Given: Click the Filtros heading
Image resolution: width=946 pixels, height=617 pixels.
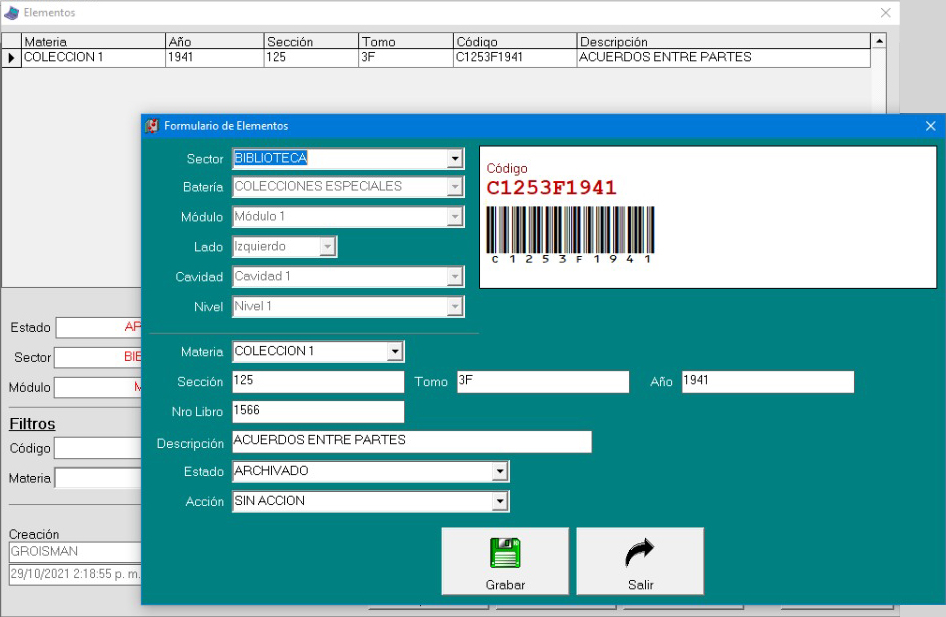Looking at the screenshot, I should [32, 424].
